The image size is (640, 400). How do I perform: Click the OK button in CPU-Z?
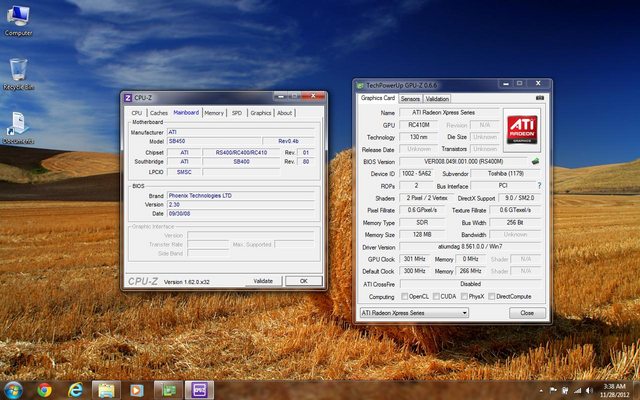[304, 281]
